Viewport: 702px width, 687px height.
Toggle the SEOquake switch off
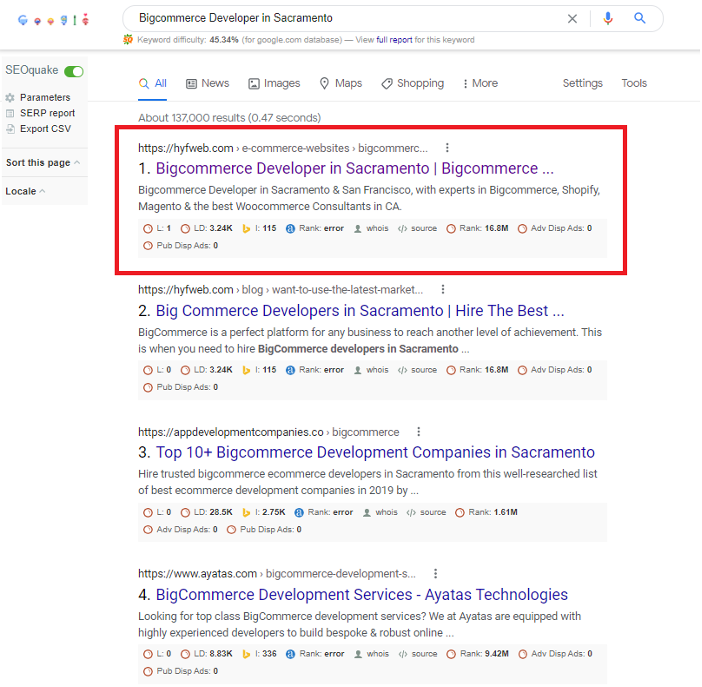point(74,72)
